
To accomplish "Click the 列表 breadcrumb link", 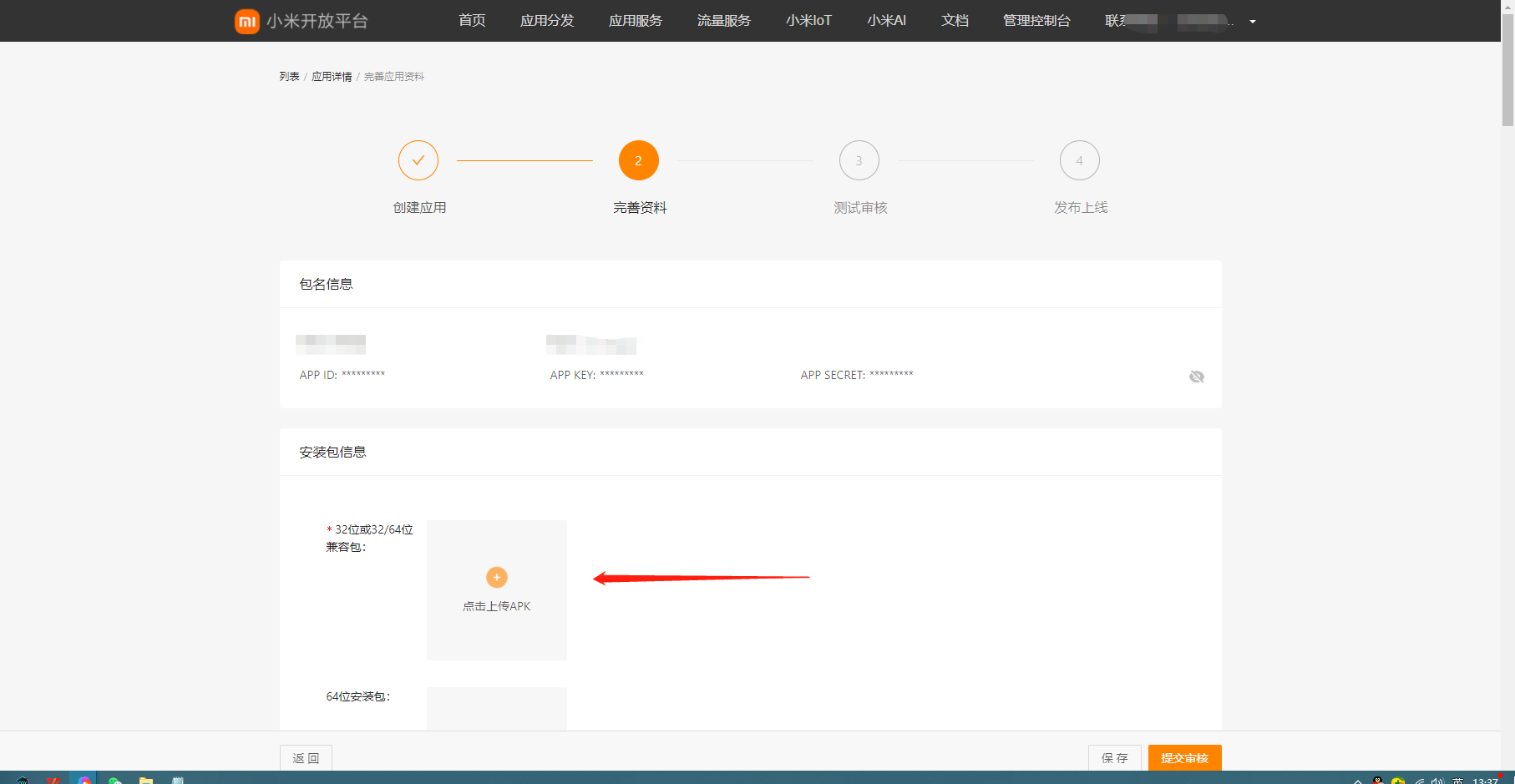I will (289, 77).
